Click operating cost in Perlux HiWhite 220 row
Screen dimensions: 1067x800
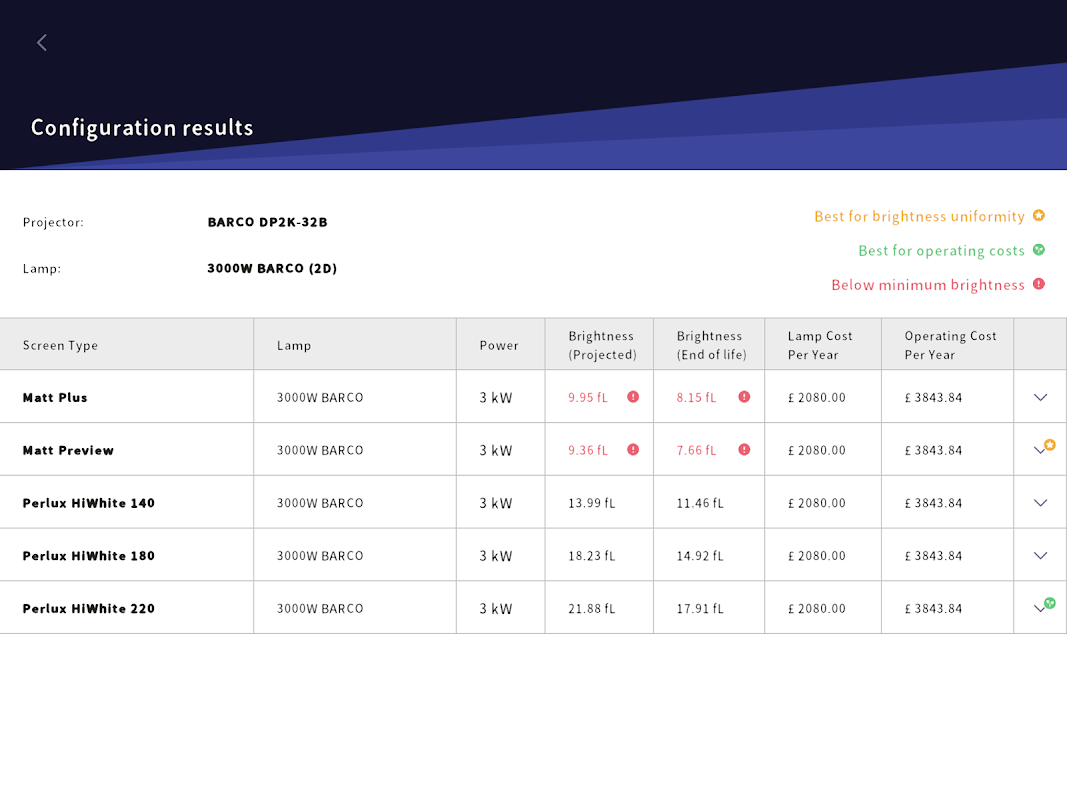pos(933,609)
